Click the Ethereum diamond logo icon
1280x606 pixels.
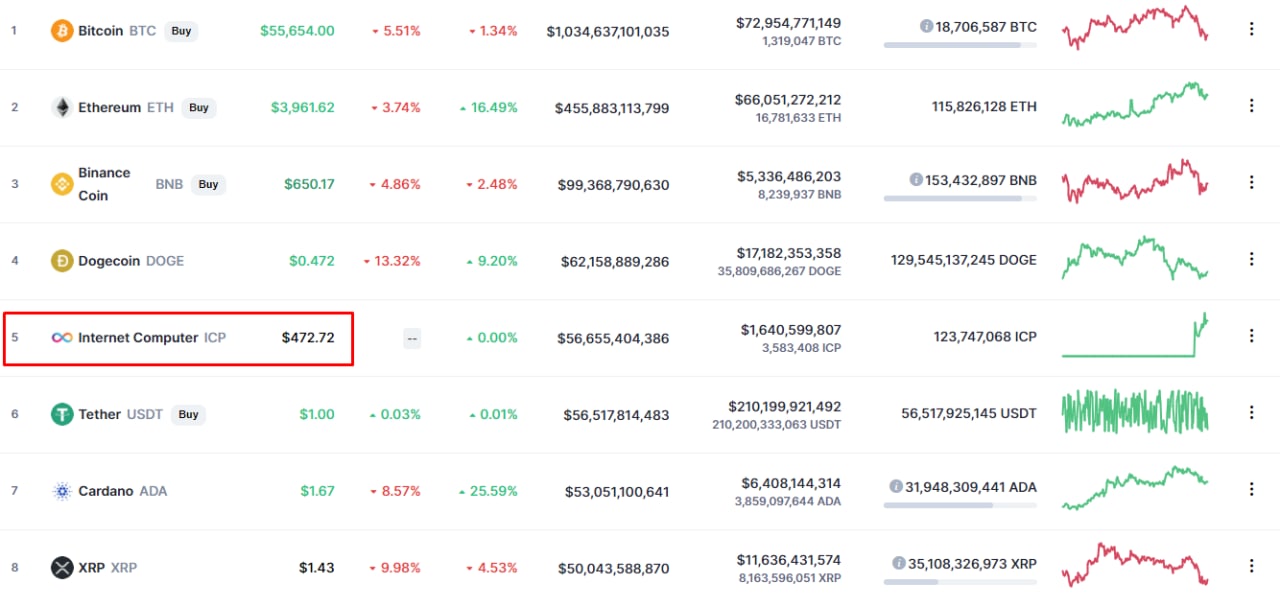click(x=62, y=108)
